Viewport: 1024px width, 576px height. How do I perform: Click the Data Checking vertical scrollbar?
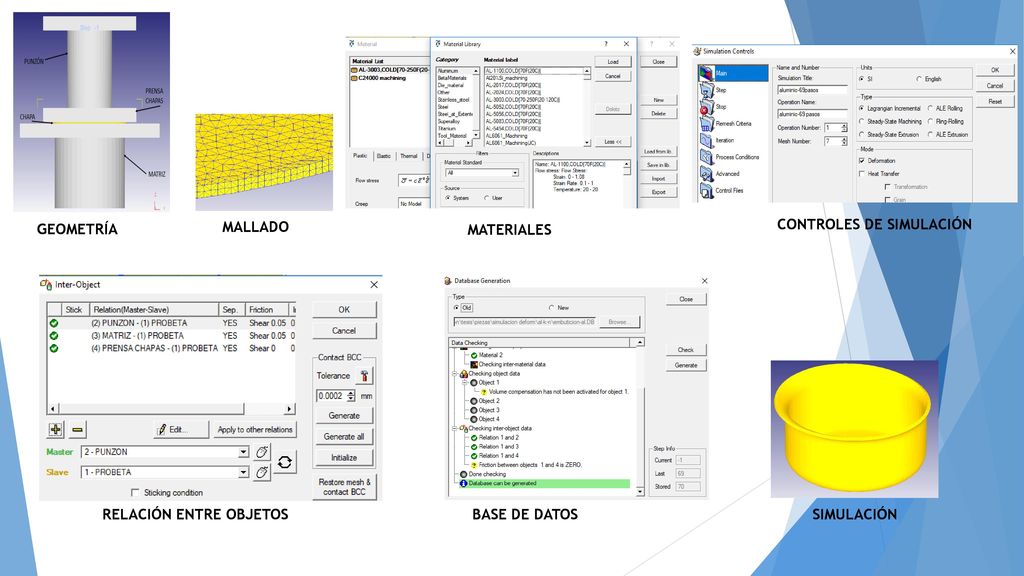pos(640,417)
